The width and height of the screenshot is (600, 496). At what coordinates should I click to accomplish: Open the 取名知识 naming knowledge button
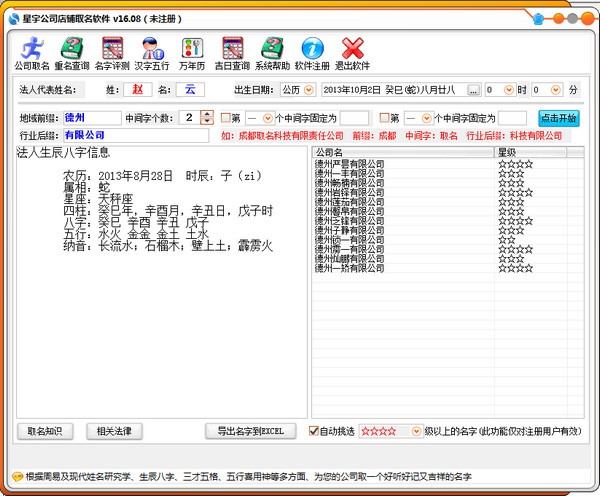point(45,431)
